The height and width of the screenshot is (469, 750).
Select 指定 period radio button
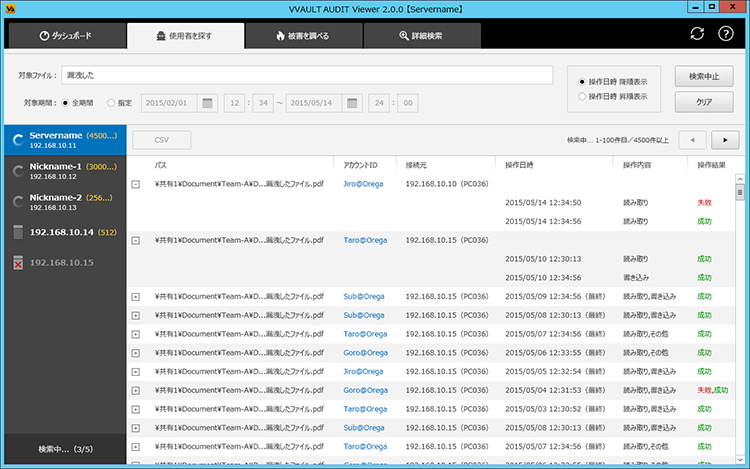click(110, 103)
